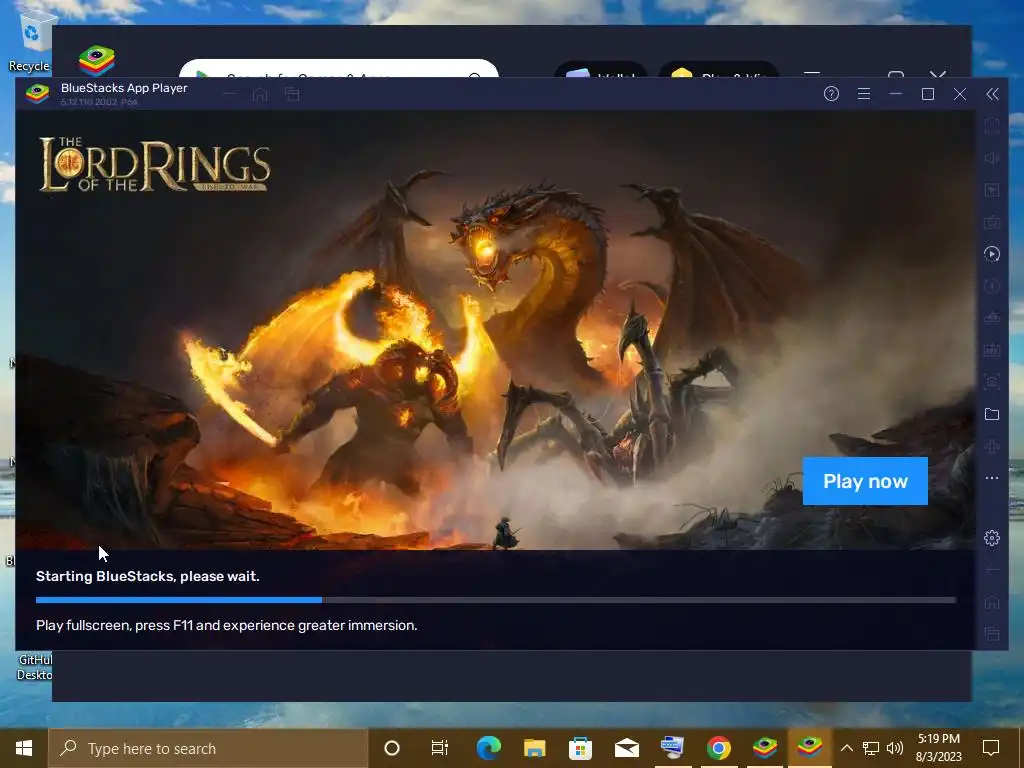The image size is (1024, 768).
Task: Close the background BlueStacks X window
Action: pos(938,74)
